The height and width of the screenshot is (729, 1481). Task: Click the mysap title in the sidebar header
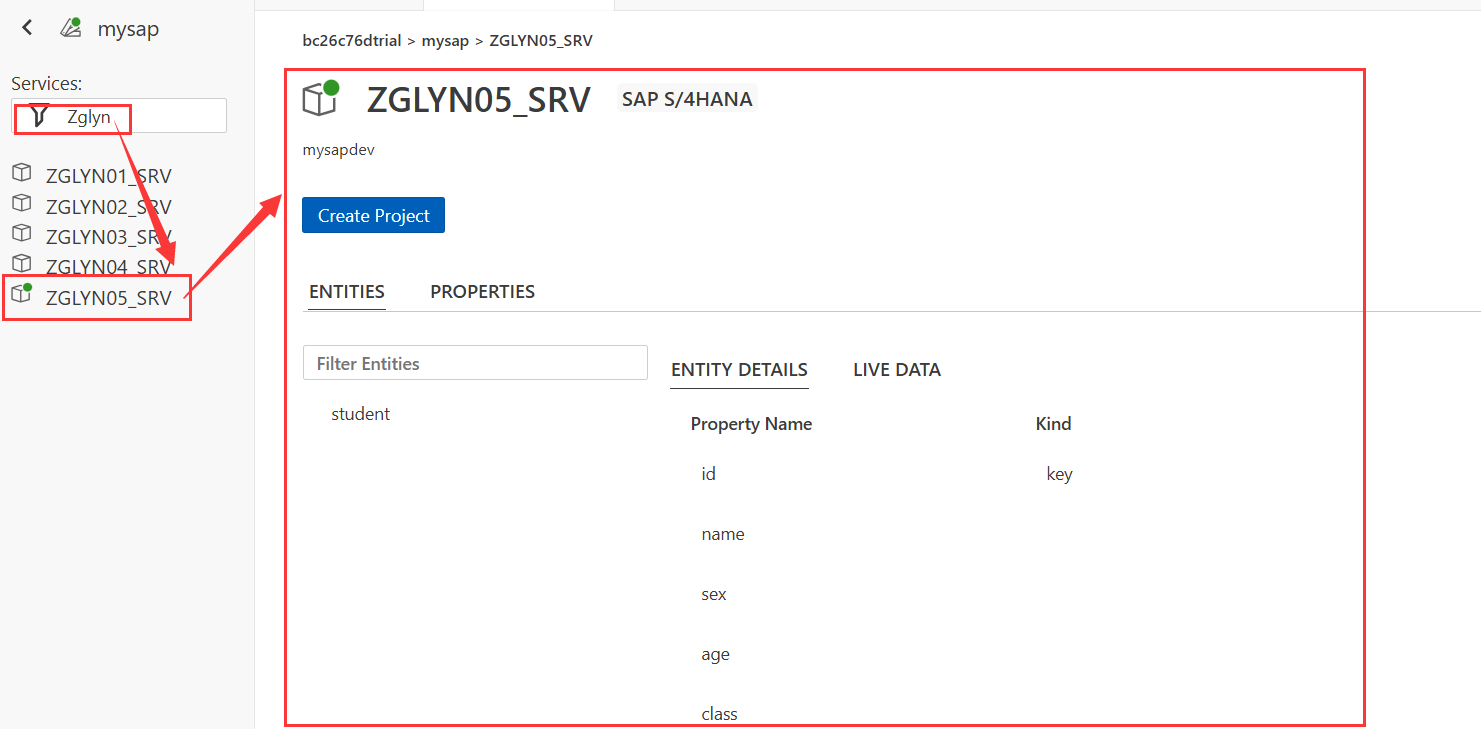128,29
